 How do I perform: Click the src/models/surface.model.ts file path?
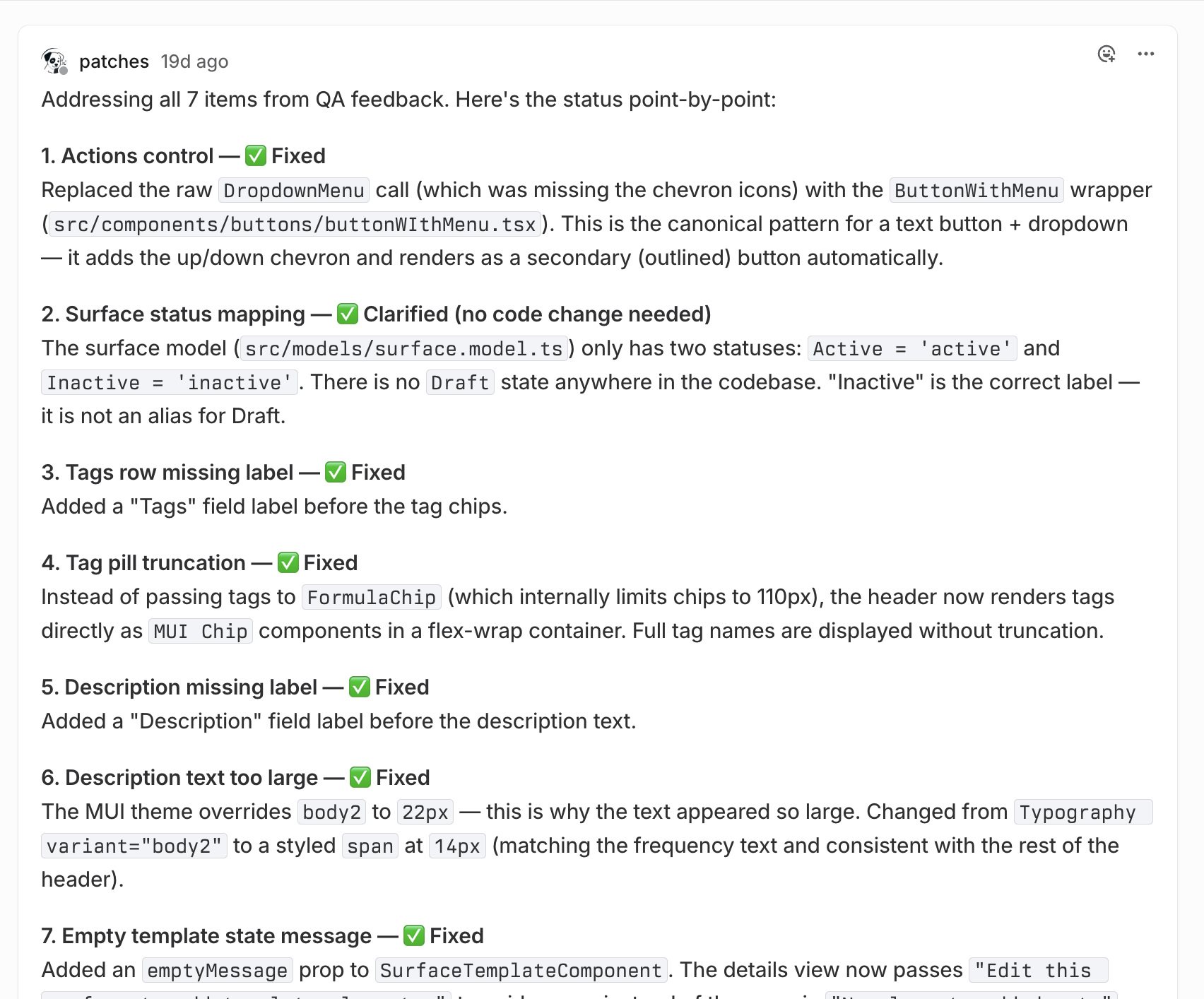[404, 348]
